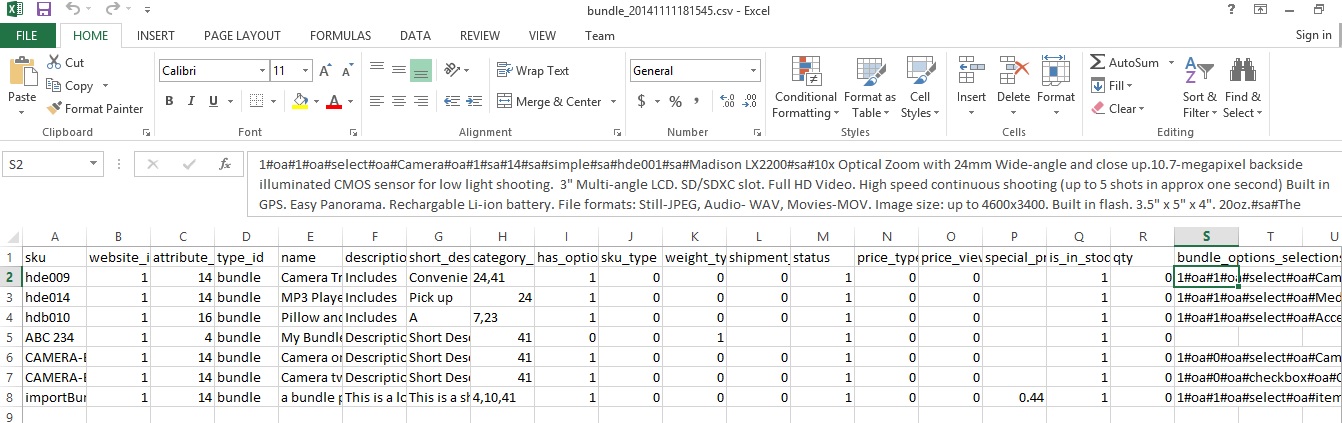
Task: Expand the Fill dropdown arrow
Action: 1130,86
